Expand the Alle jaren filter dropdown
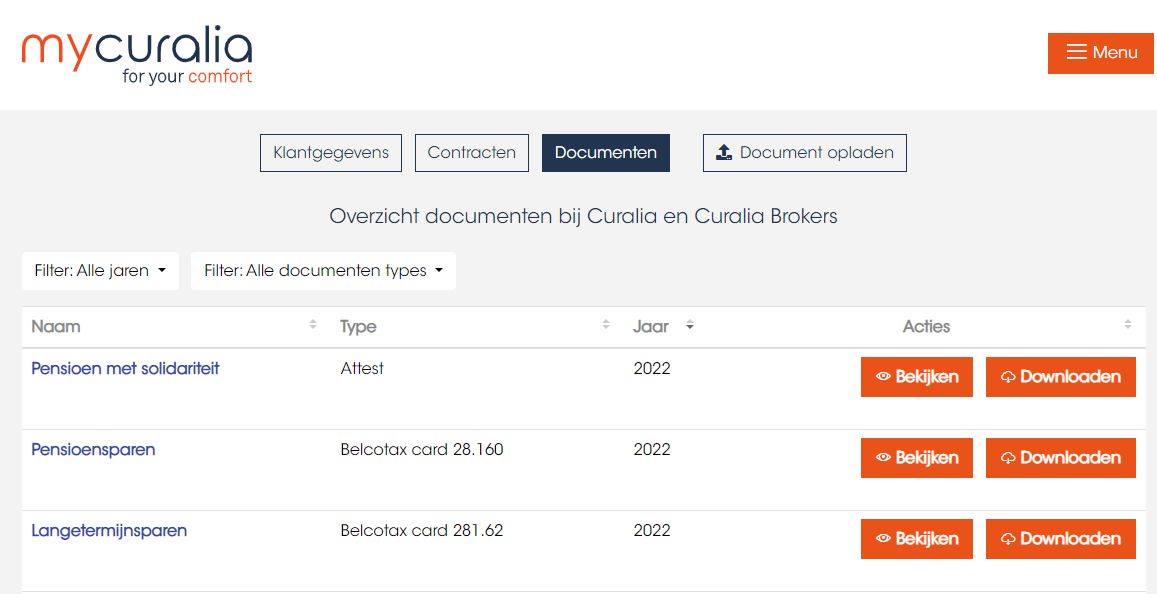The height and width of the screenshot is (594, 1157). click(x=100, y=271)
